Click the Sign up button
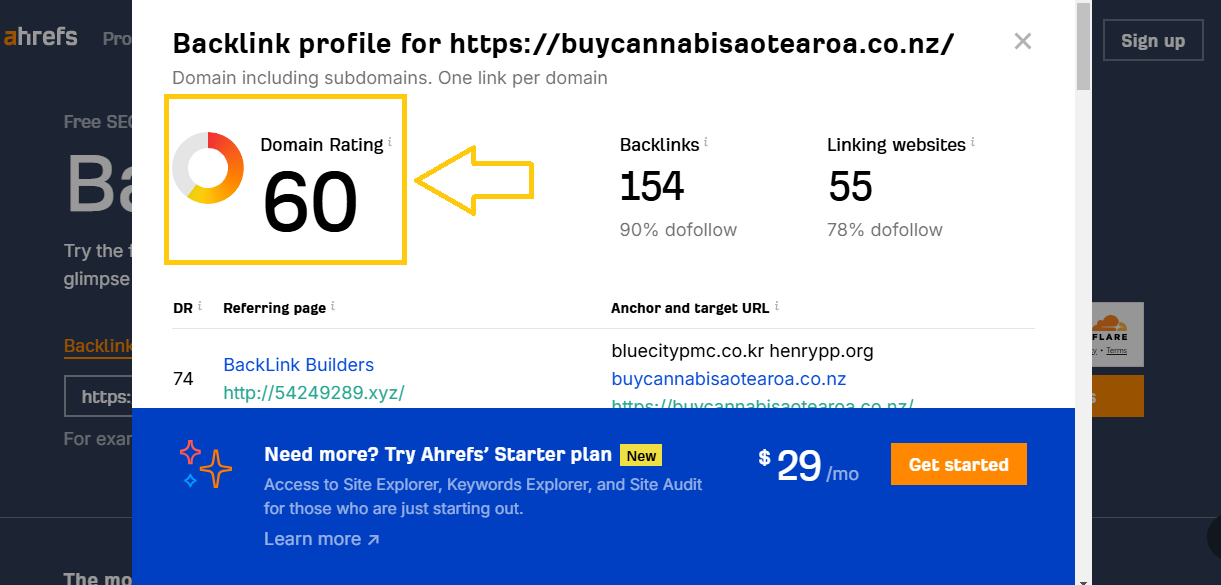This screenshot has height=585, width=1221. pos(1153,41)
